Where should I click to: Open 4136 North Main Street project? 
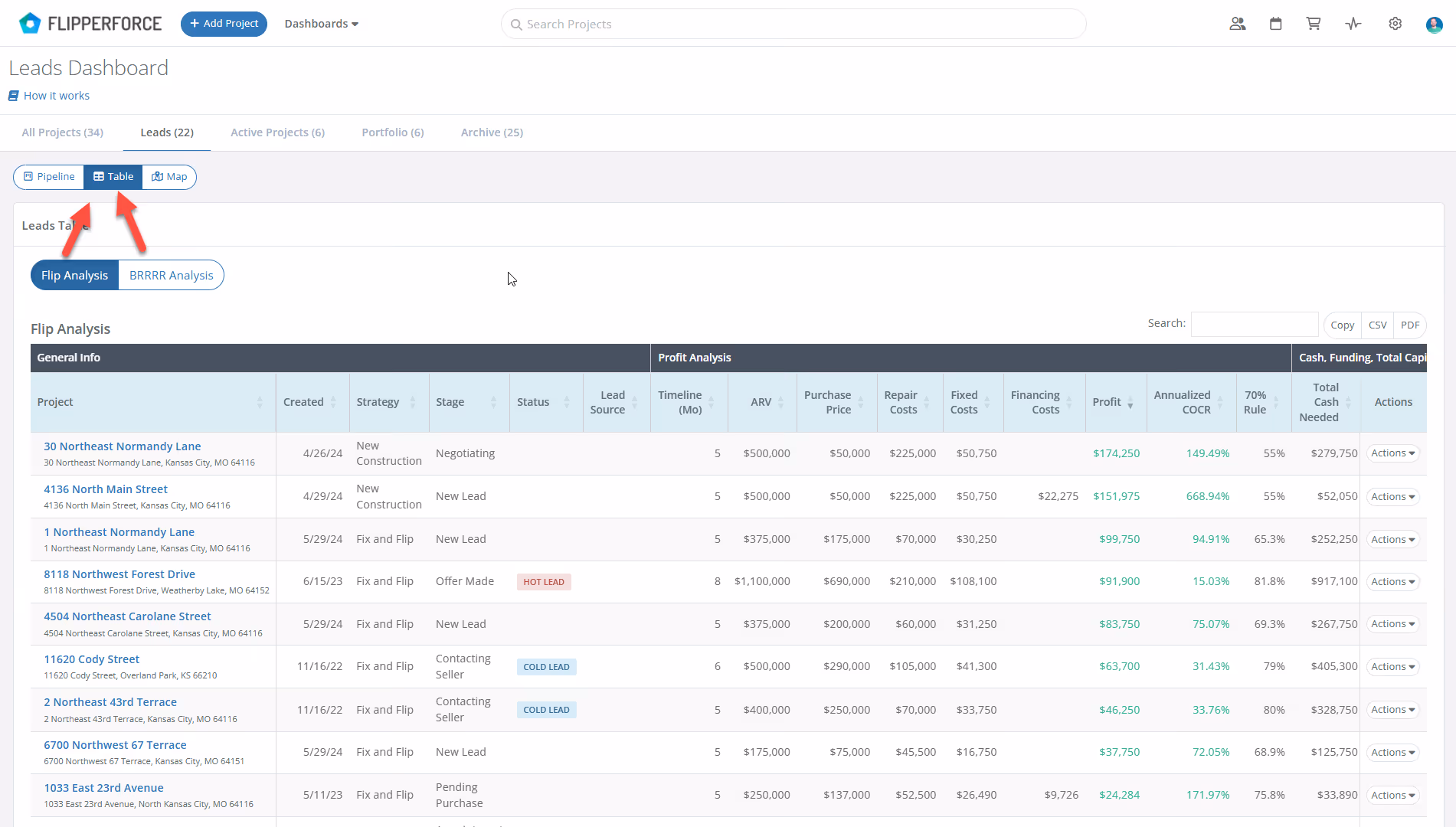click(x=106, y=489)
